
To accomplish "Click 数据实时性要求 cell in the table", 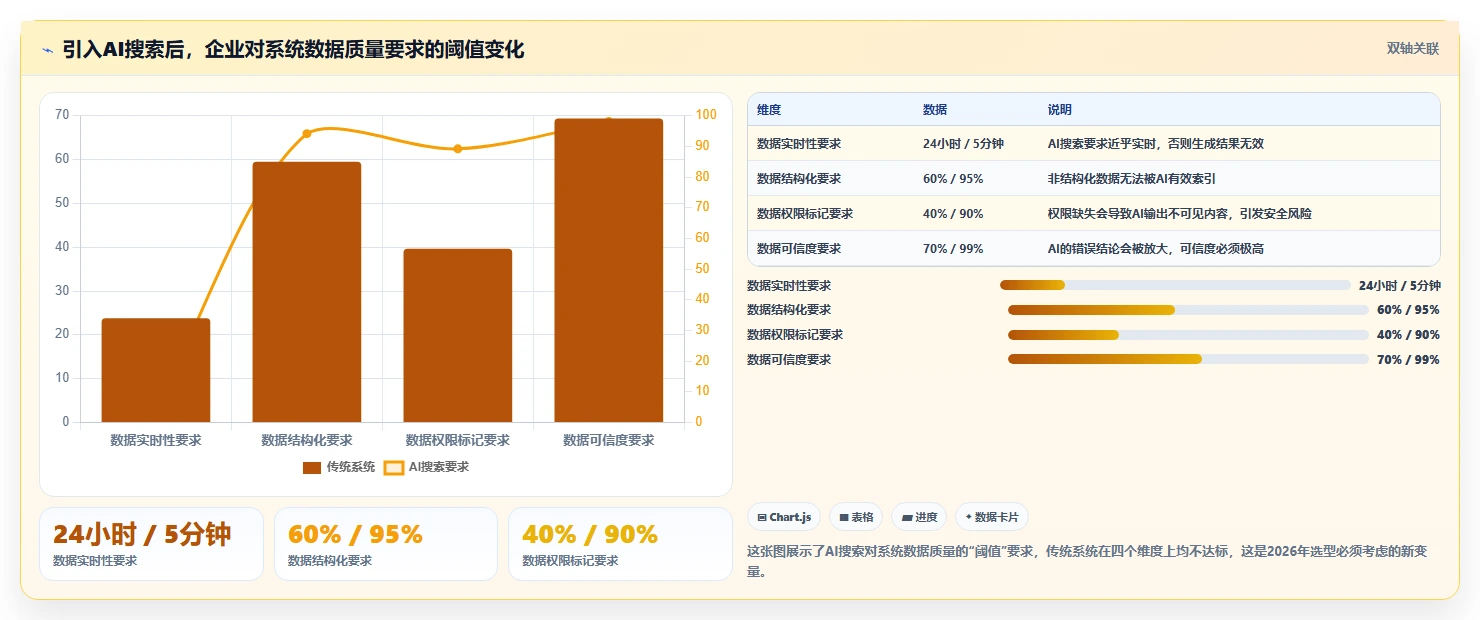I will tap(799, 144).
